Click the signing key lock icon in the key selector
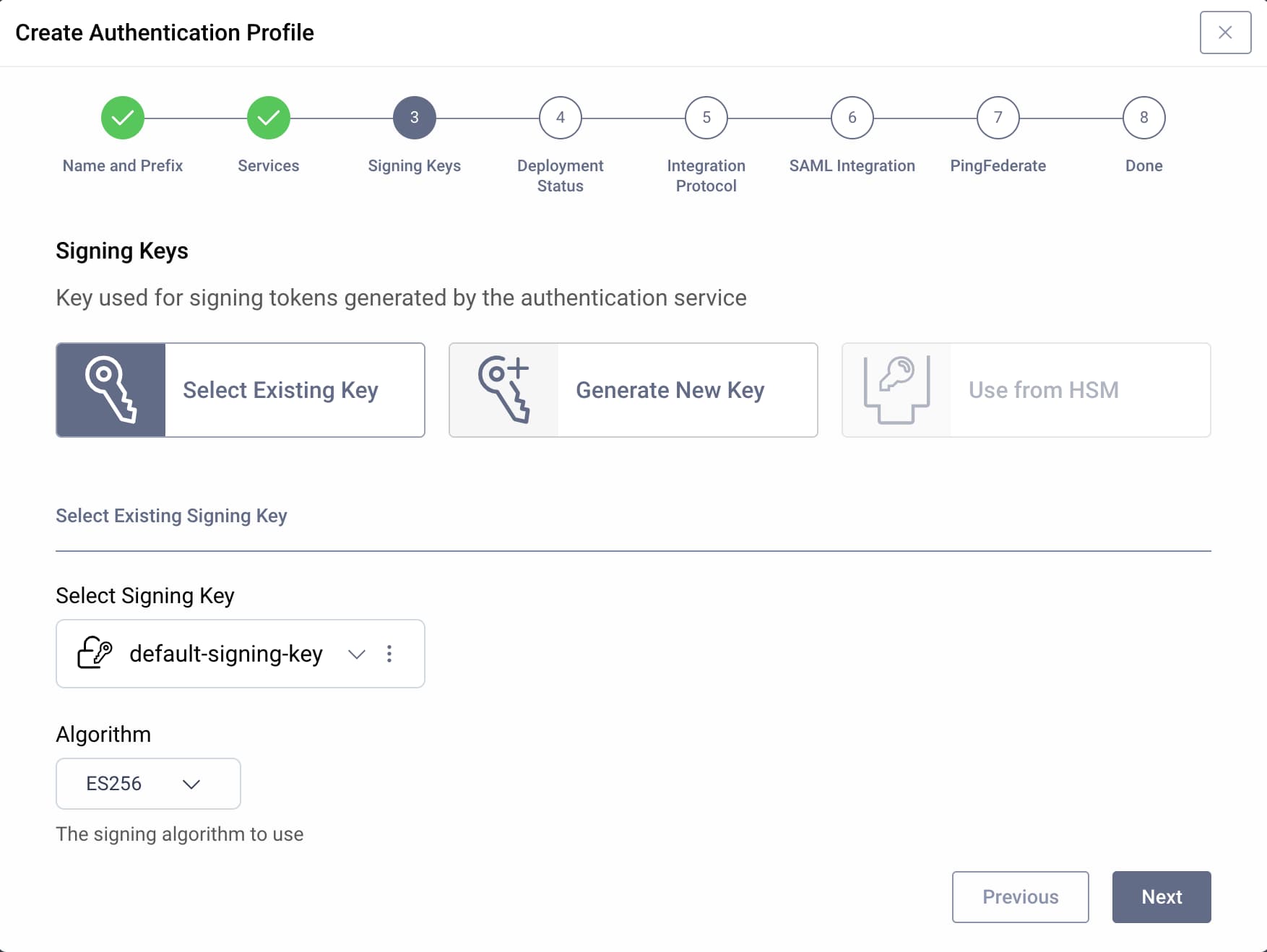 click(94, 653)
